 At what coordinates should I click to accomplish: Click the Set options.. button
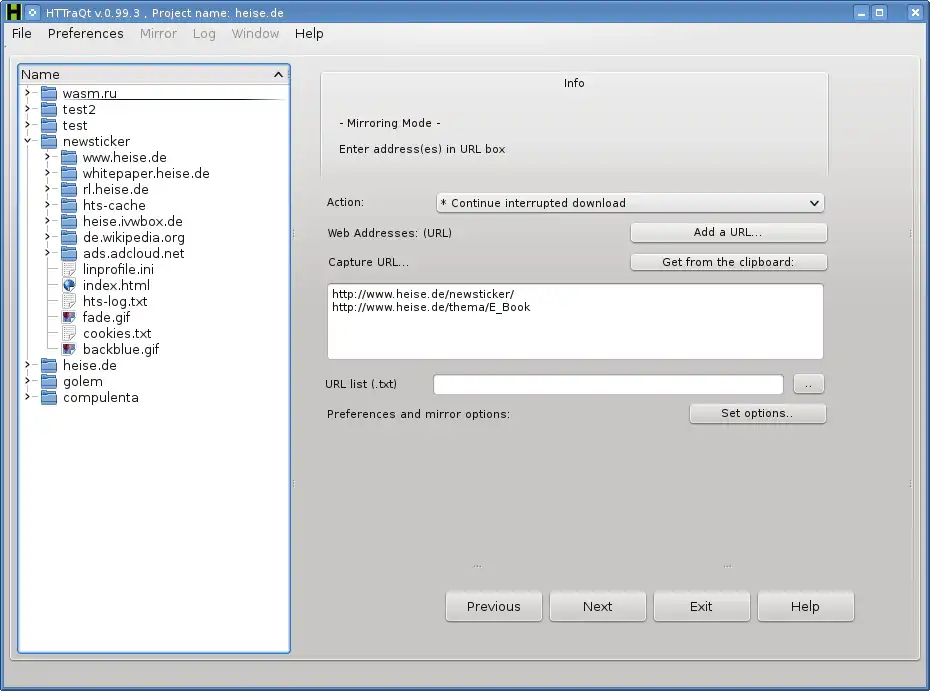(x=757, y=413)
